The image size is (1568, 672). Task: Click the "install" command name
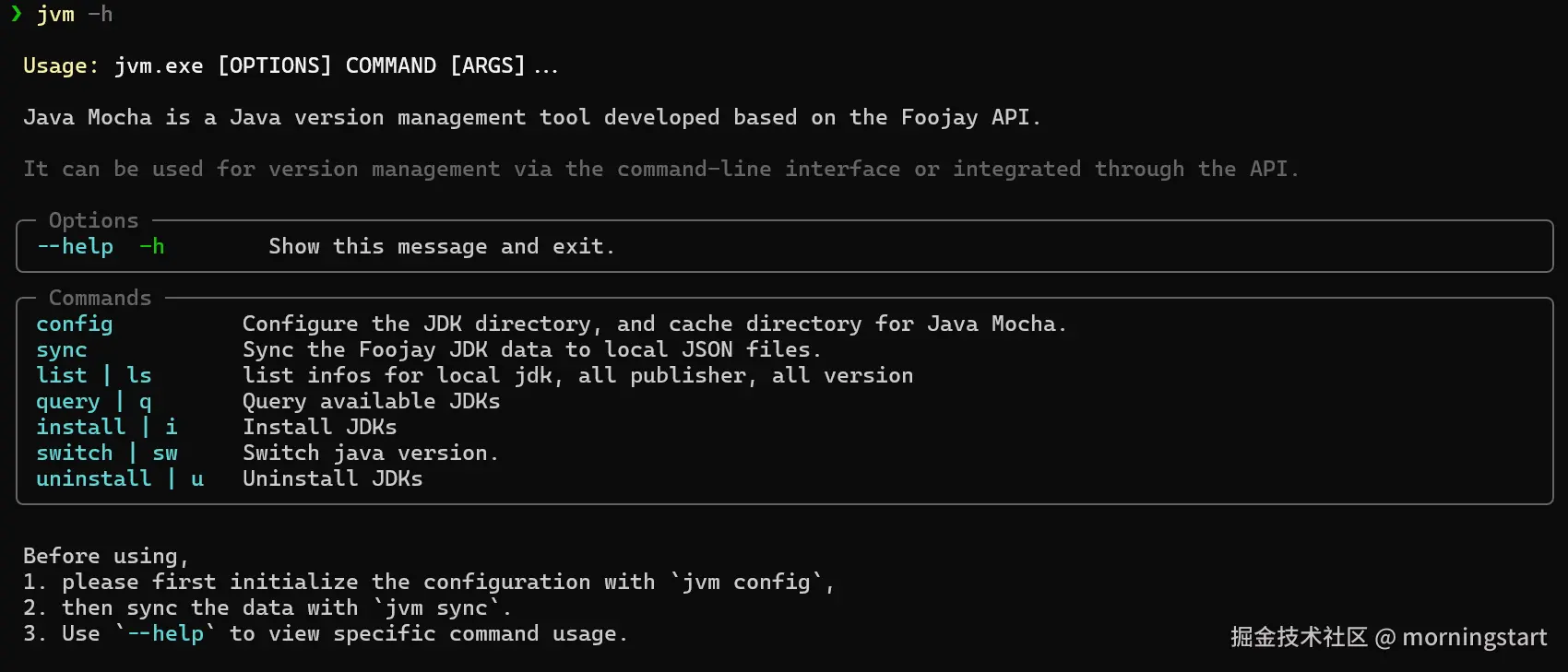(x=81, y=428)
